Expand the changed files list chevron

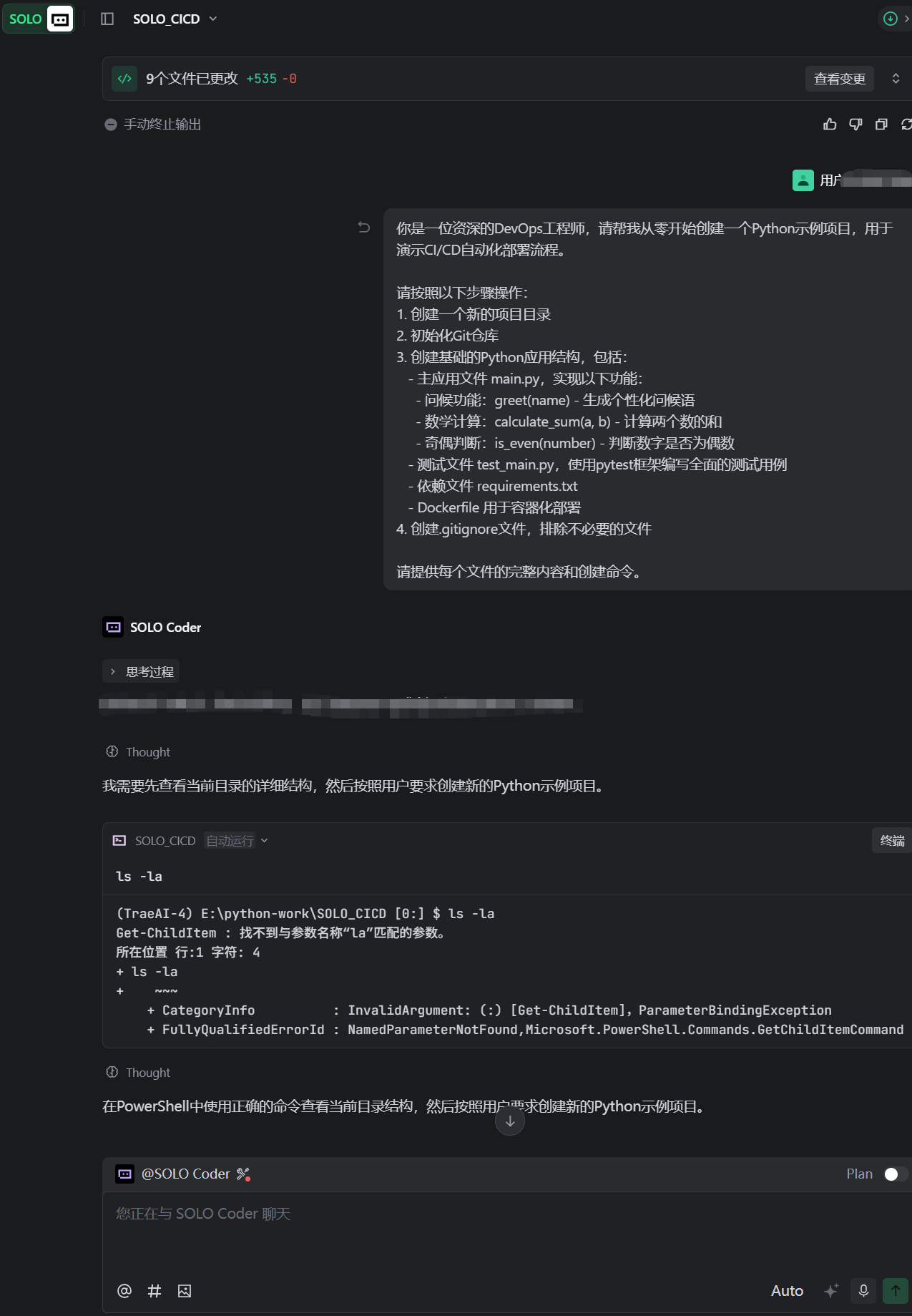(x=896, y=79)
